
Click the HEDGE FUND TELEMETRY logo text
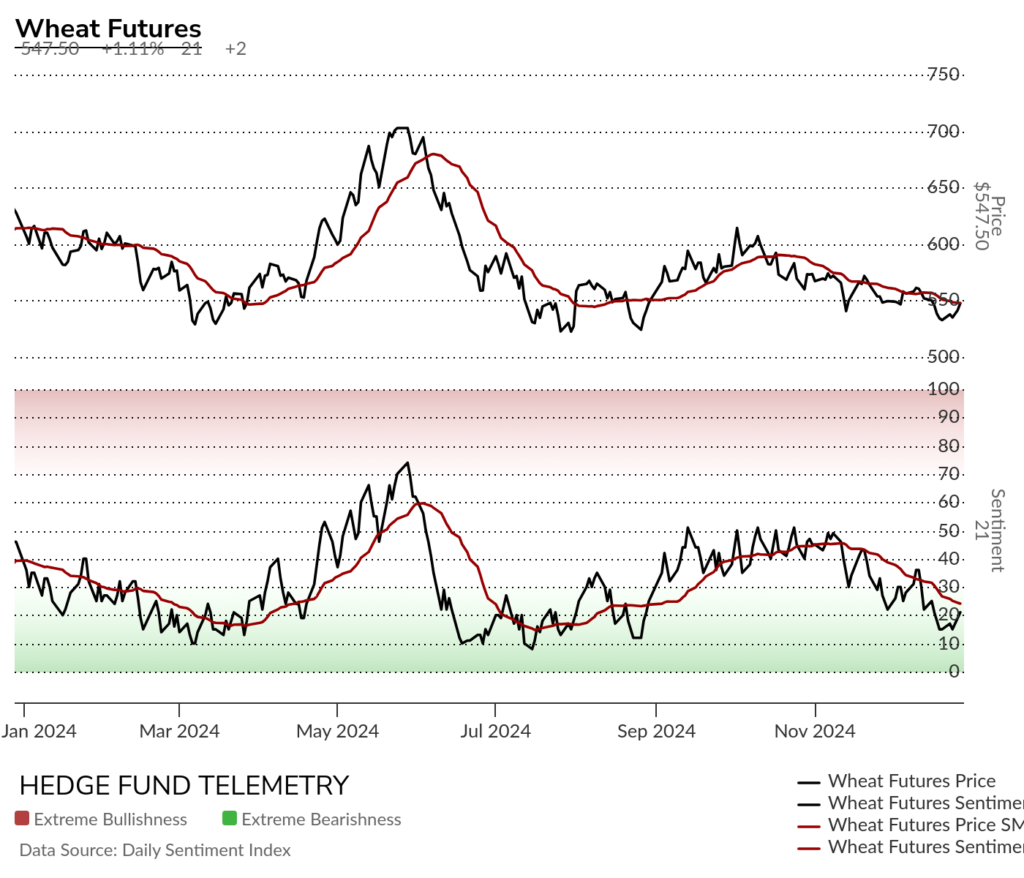pos(184,785)
